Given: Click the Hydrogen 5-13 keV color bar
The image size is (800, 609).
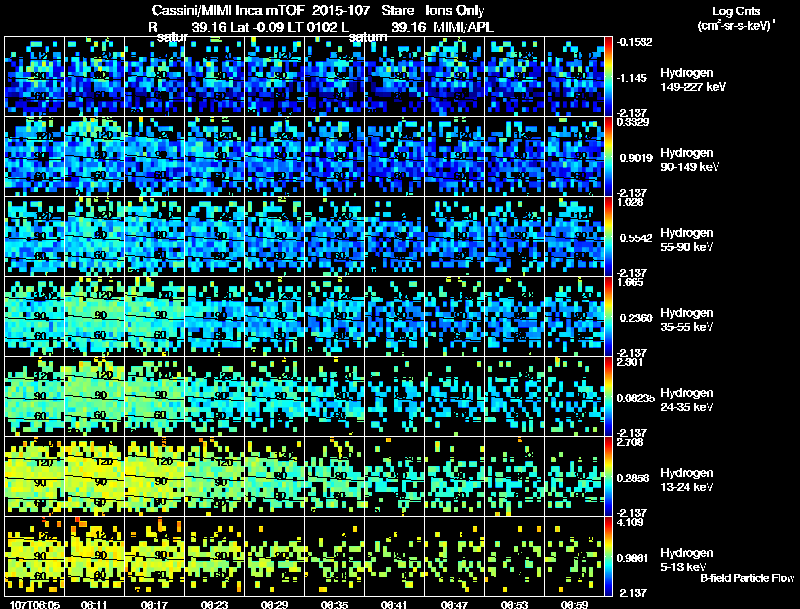Looking at the screenshot, I should pyautogui.click(x=608, y=556).
